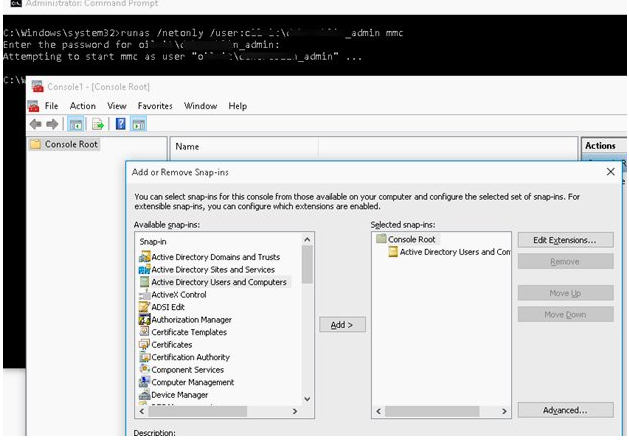Viewport: 629px width, 441px height.
Task: Click right arrow of Available snap-ins horizontal scrollbar
Action: pyautogui.click(x=295, y=411)
